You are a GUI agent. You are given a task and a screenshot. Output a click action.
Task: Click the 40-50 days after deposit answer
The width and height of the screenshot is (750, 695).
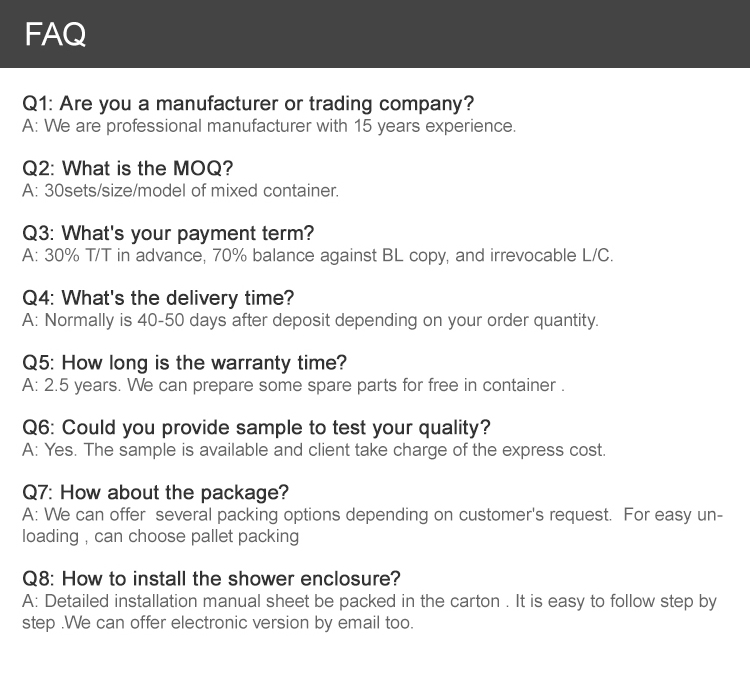pyautogui.click(x=310, y=321)
